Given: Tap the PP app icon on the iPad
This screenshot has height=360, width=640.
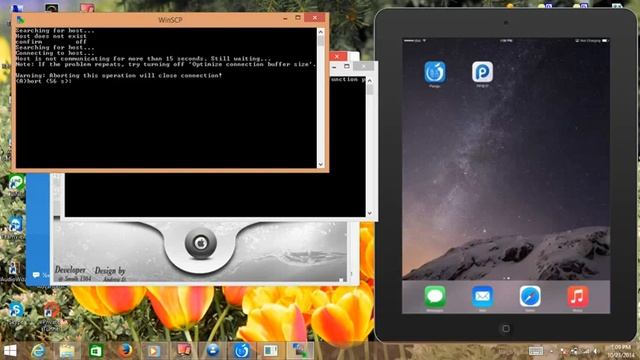Looking at the screenshot, I should pyautogui.click(x=482, y=72).
